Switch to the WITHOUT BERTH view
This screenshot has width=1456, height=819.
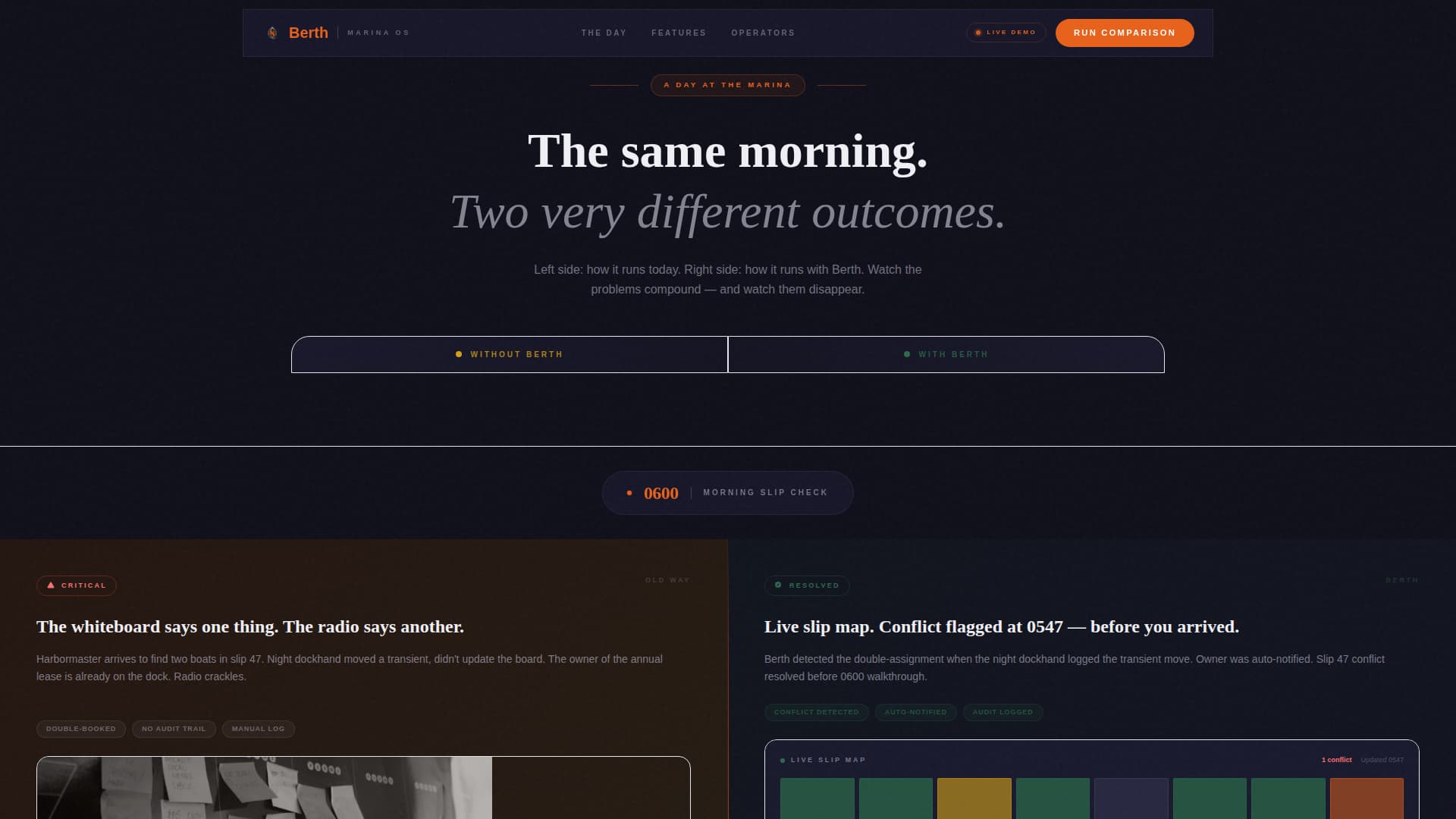point(510,354)
